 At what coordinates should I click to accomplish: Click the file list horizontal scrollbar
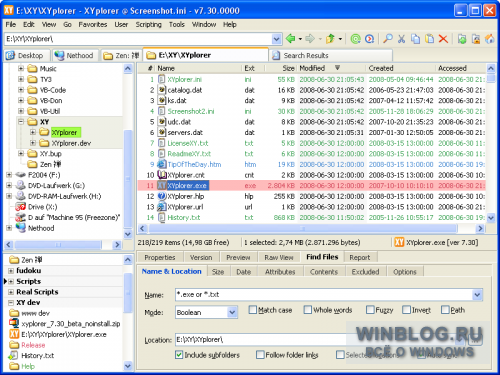click(x=303, y=228)
